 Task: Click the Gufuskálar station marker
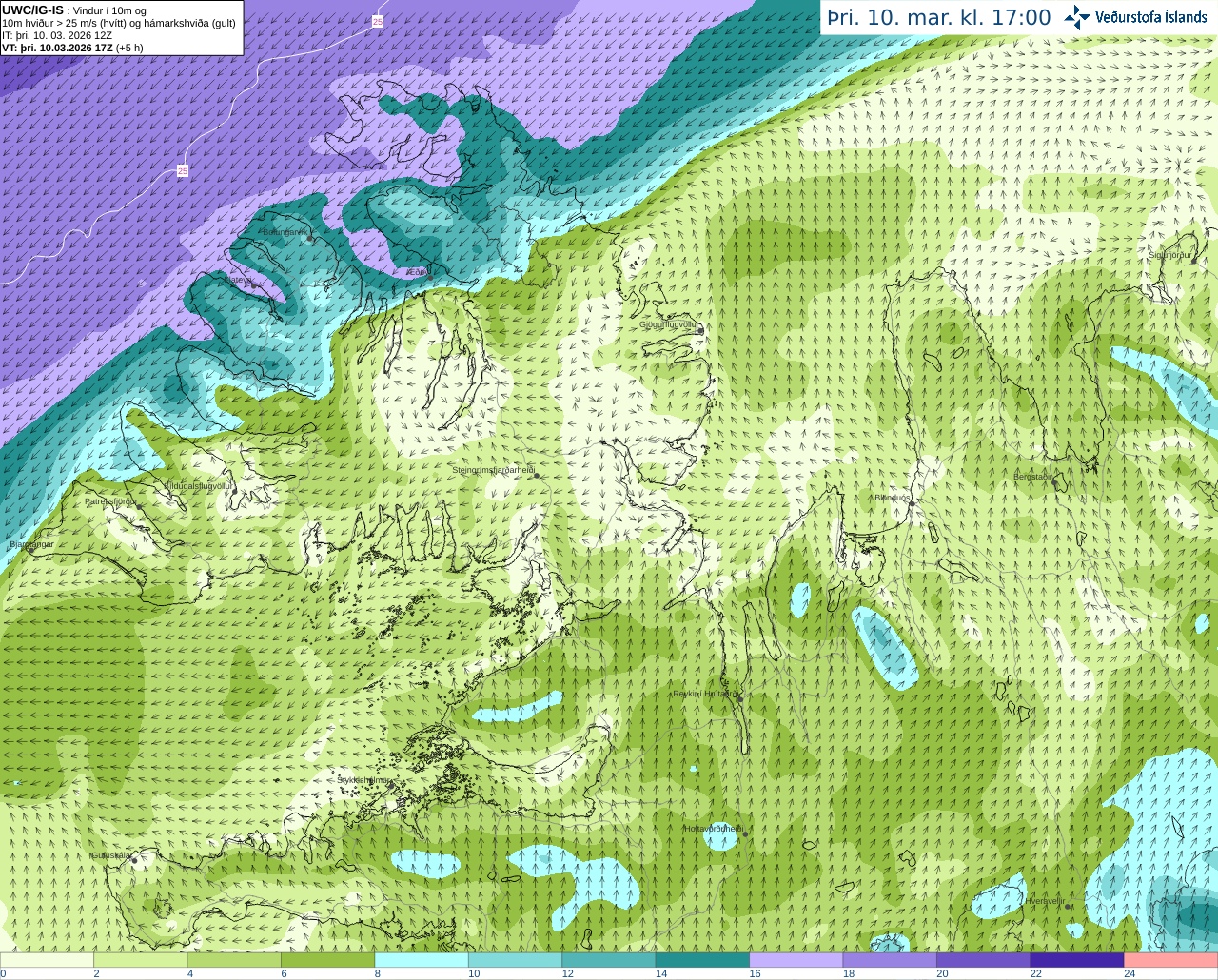pyautogui.click(x=135, y=860)
